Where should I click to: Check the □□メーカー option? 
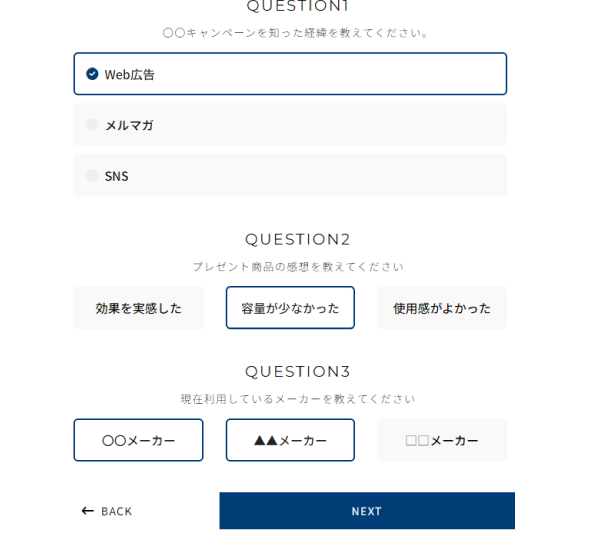coord(442,440)
